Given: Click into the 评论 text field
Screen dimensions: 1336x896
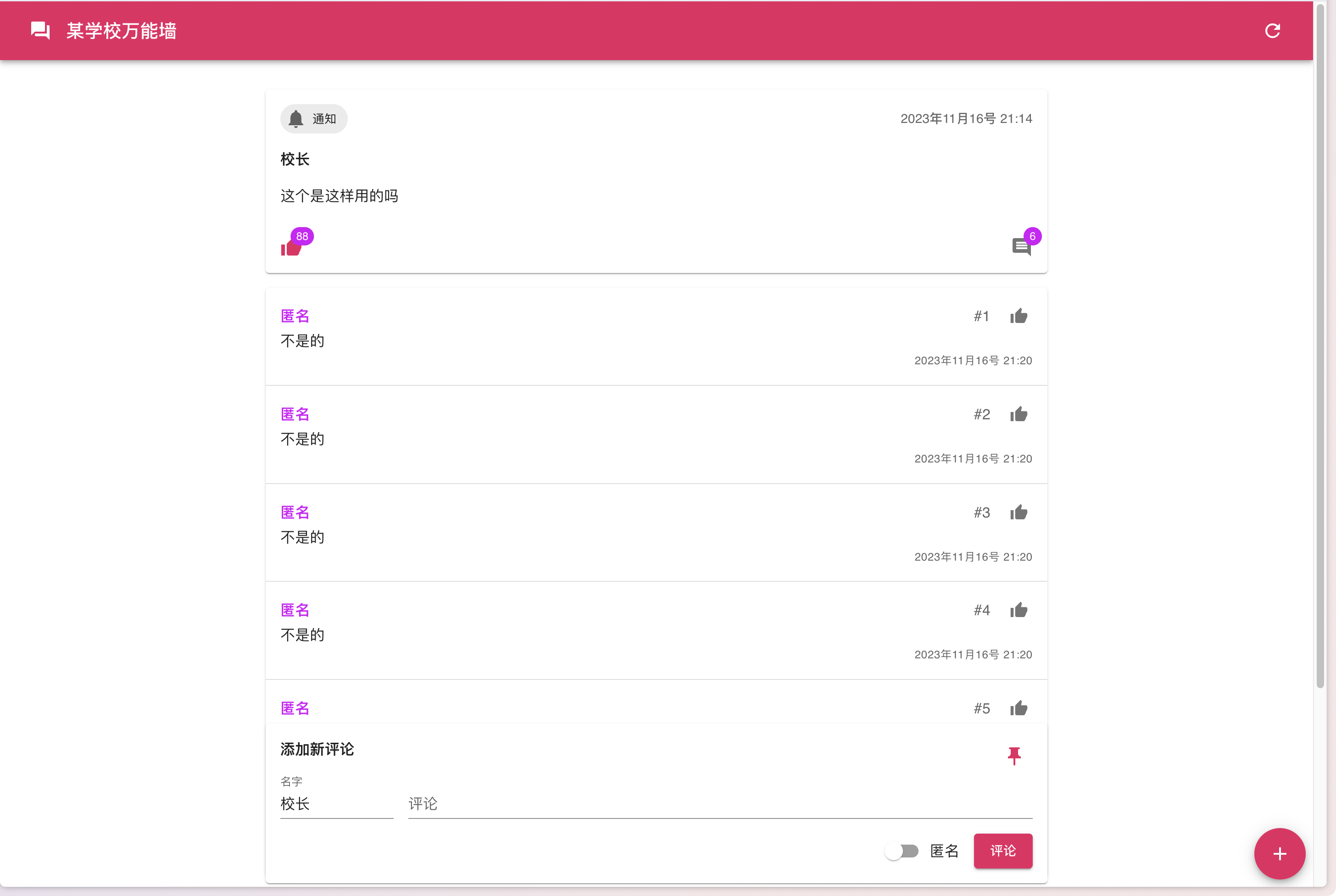Looking at the screenshot, I should pyautogui.click(x=719, y=804).
